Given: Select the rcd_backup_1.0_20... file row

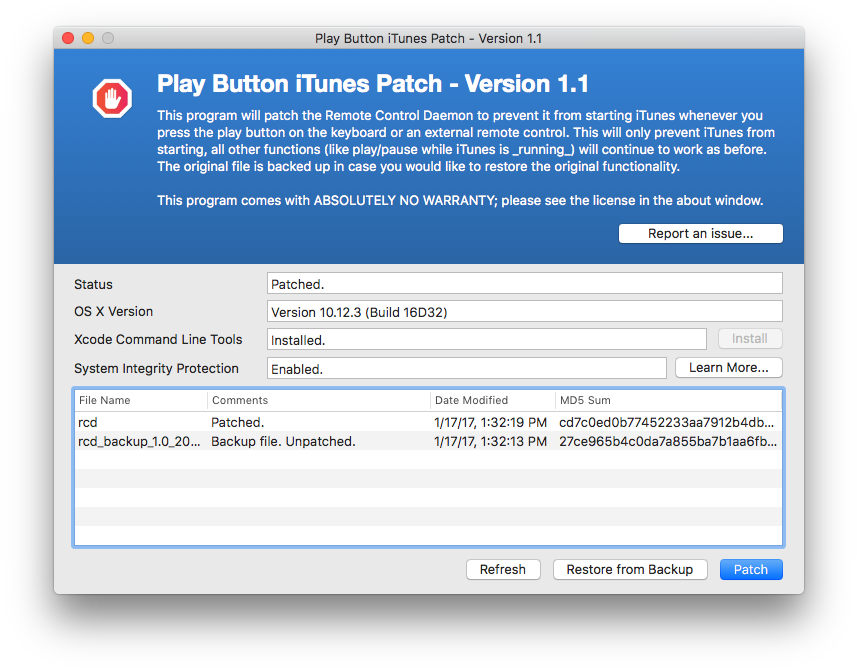Looking at the screenshot, I should tap(428, 441).
